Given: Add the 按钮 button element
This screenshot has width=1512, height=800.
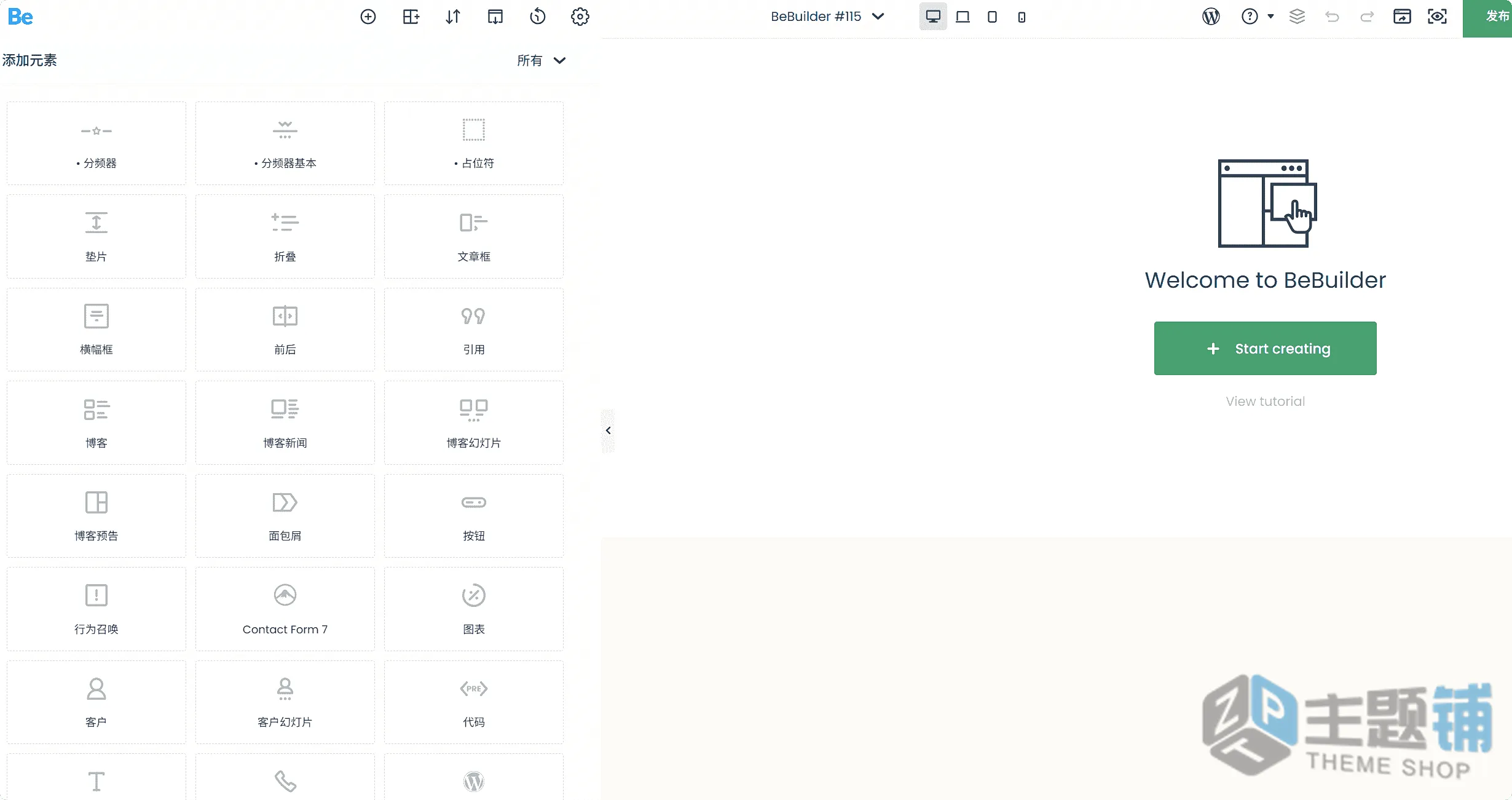Looking at the screenshot, I should point(474,516).
